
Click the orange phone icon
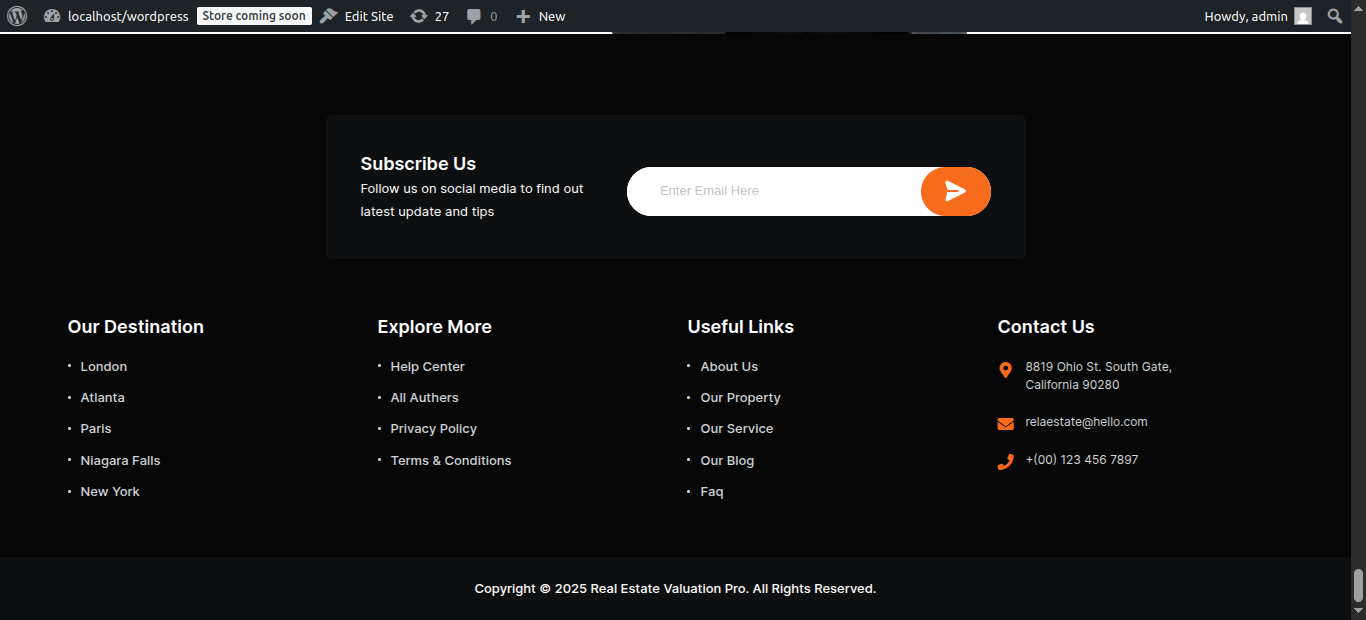click(1005, 462)
